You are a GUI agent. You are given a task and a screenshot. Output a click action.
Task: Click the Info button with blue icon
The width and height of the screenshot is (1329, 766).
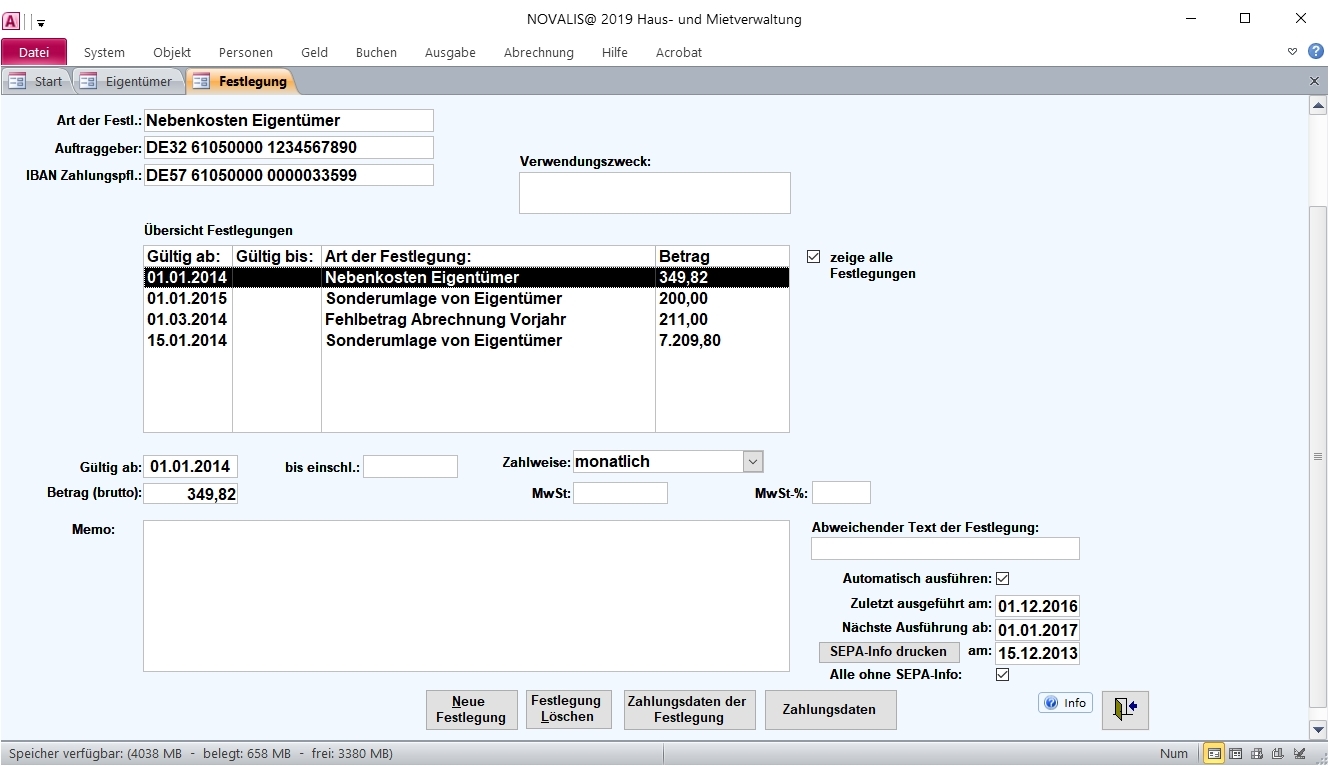pyautogui.click(x=1065, y=703)
